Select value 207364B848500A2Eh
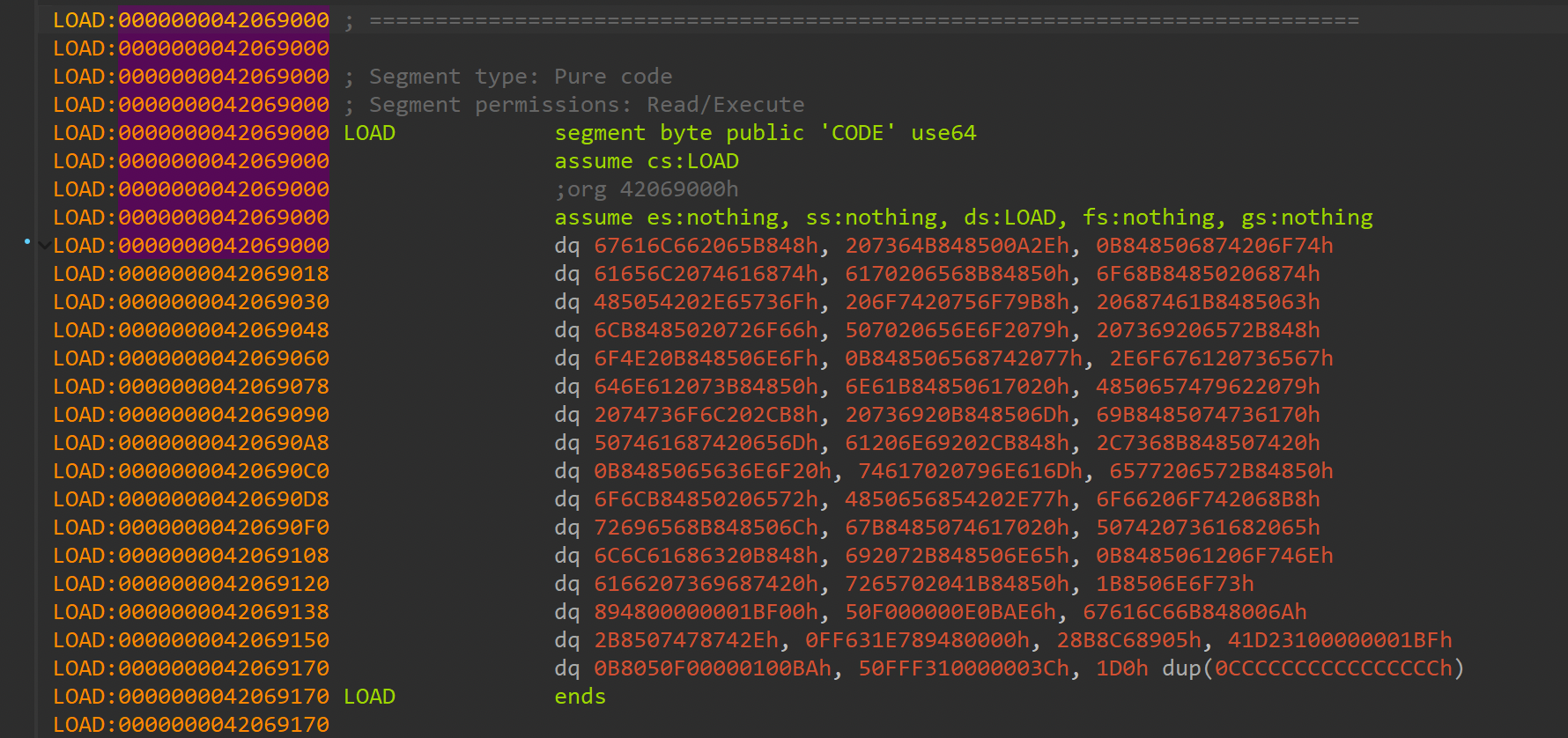This screenshot has height=738, width=1568. click(958, 246)
